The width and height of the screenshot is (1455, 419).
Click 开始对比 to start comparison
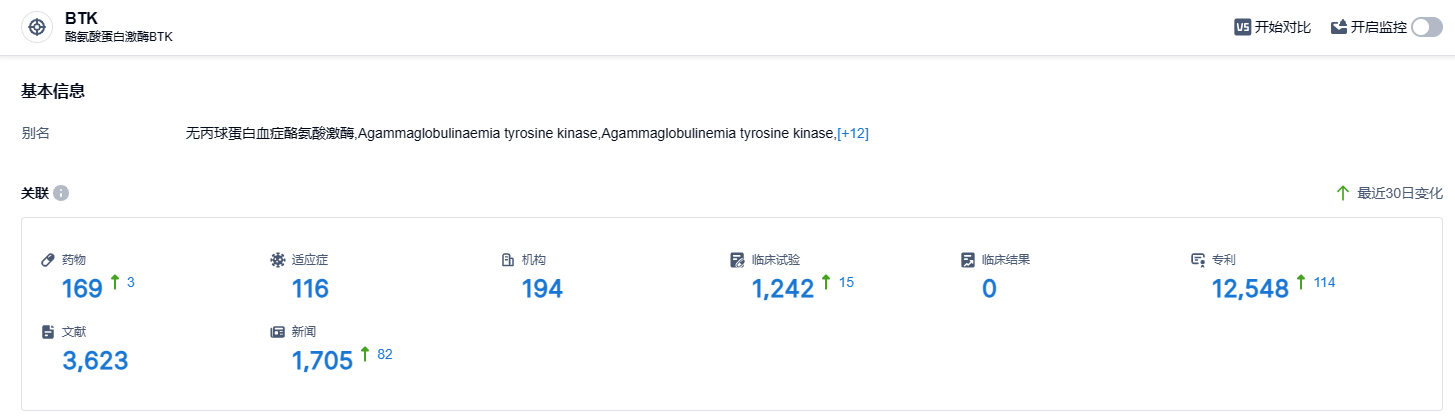[1283, 27]
